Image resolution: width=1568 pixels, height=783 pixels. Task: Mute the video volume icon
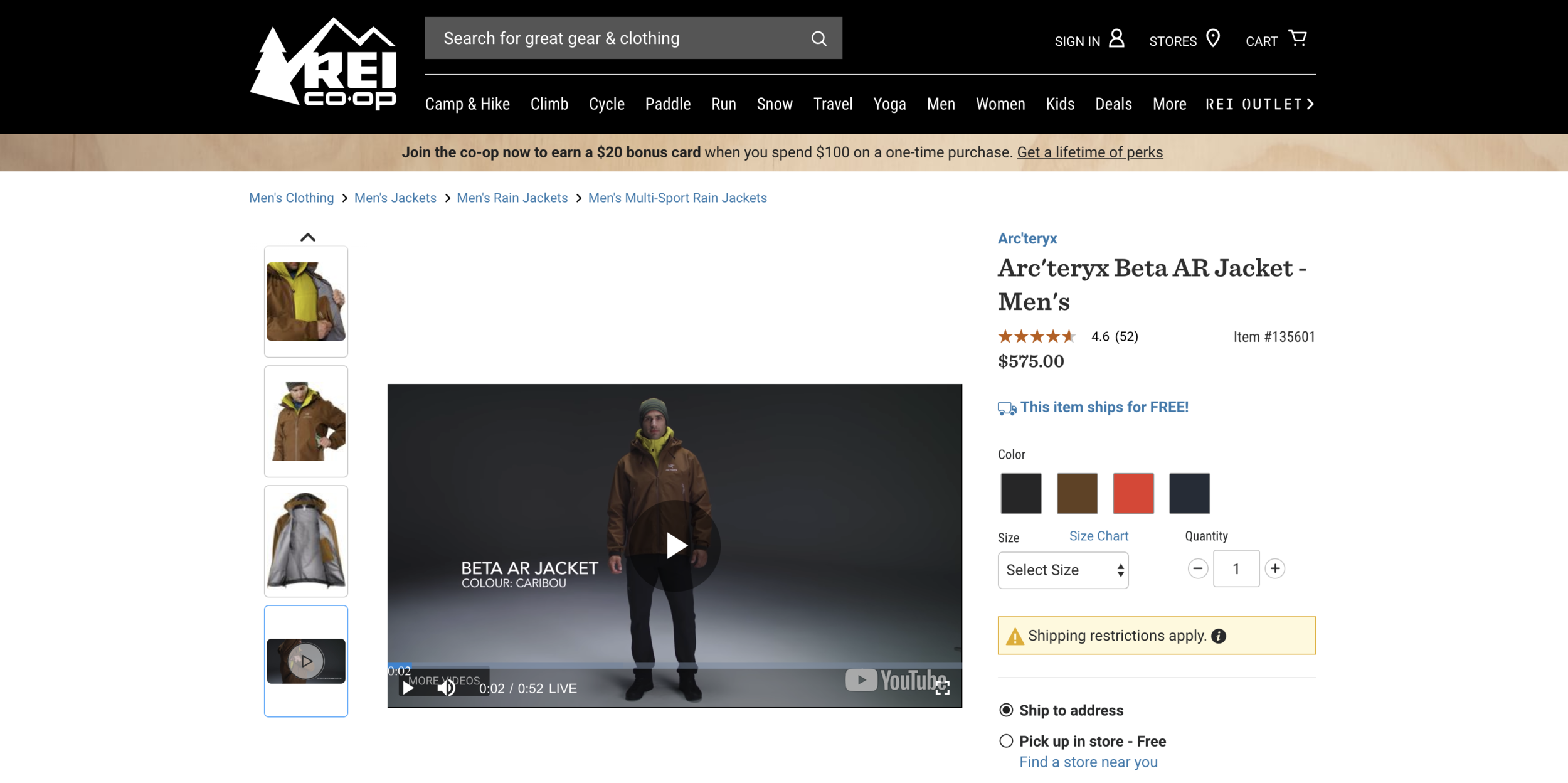[446, 688]
